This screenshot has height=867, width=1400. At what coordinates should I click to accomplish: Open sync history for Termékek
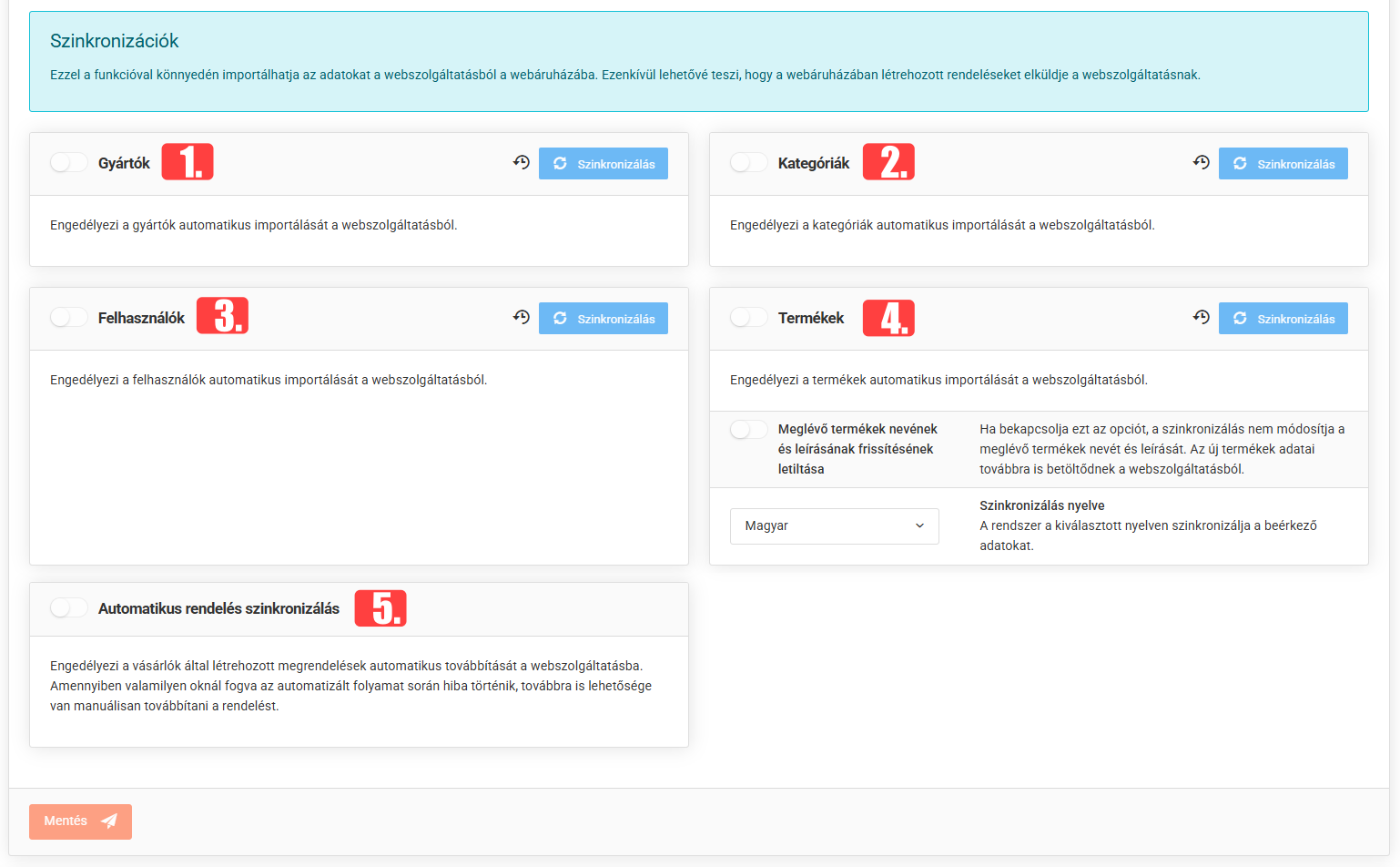(x=1201, y=318)
